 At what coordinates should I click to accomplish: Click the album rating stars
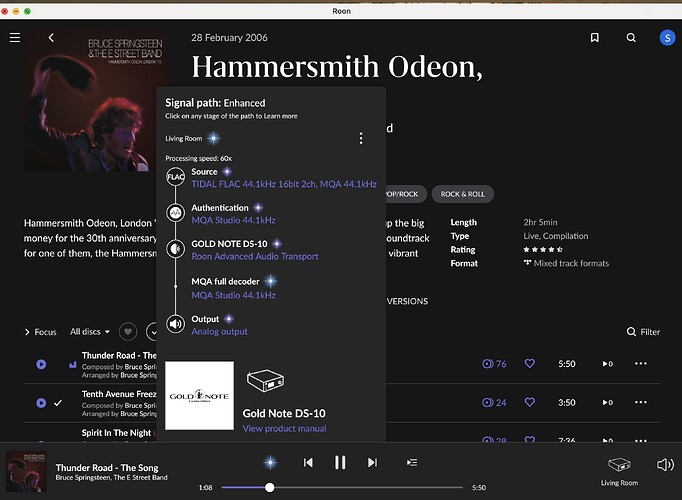click(x=543, y=250)
